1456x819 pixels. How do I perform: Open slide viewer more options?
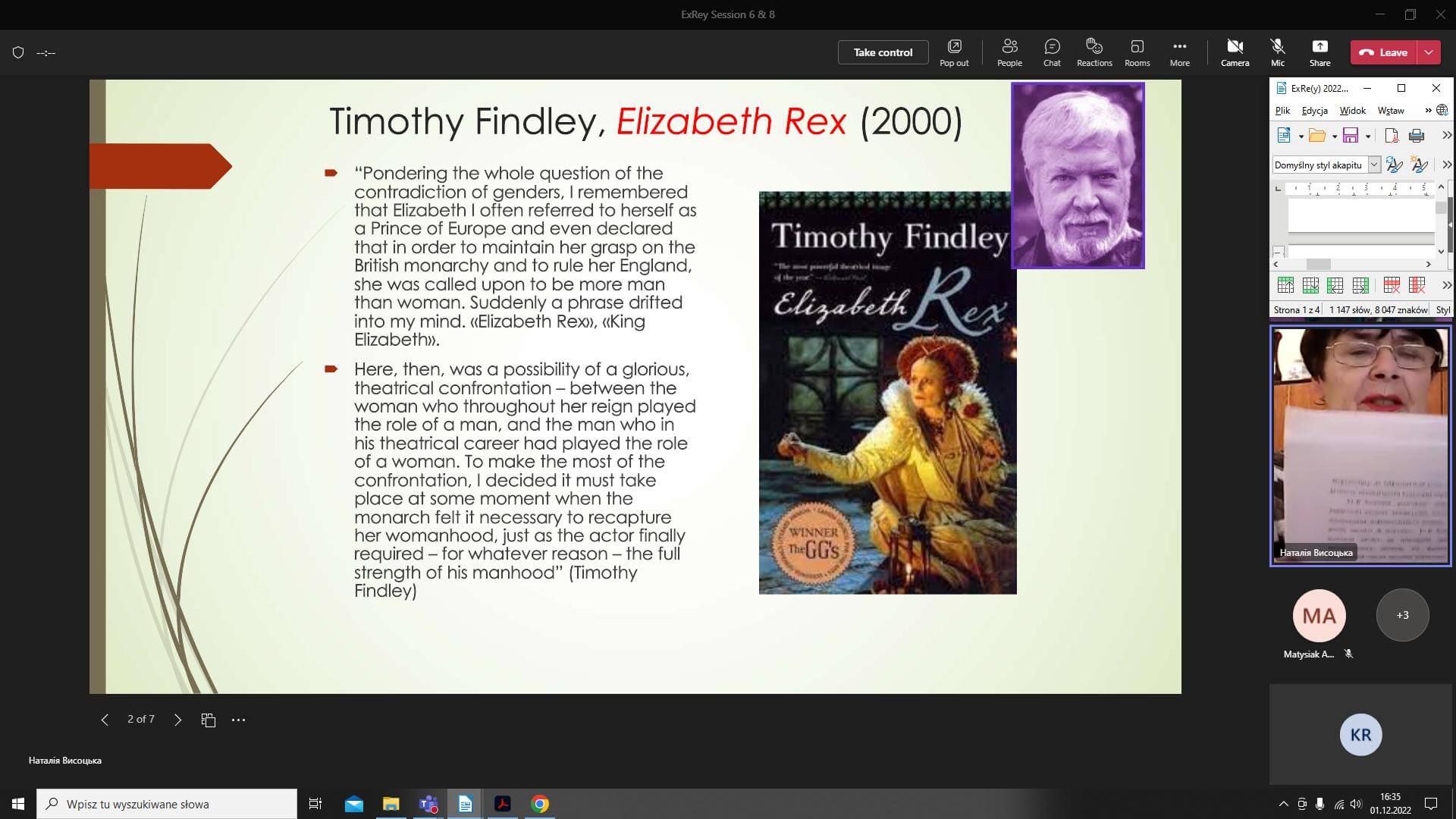pyautogui.click(x=238, y=720)
